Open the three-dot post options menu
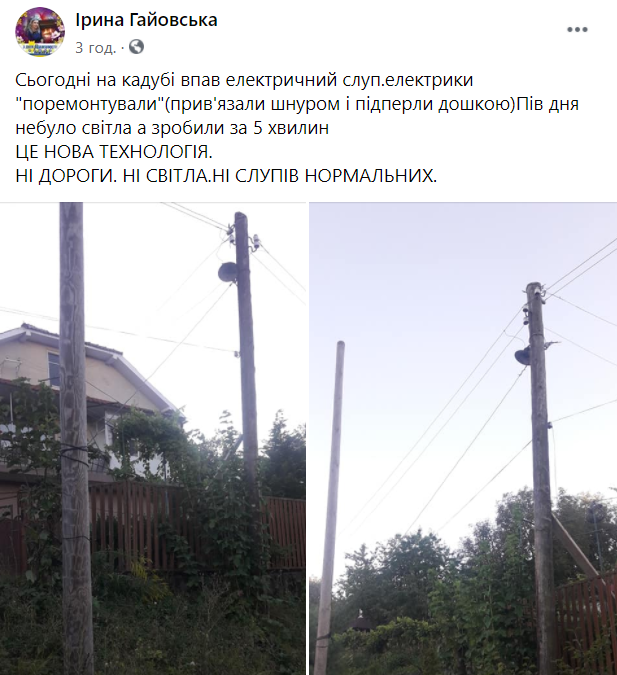The width and height of the screenshot is (617, 675). point(577,30)
